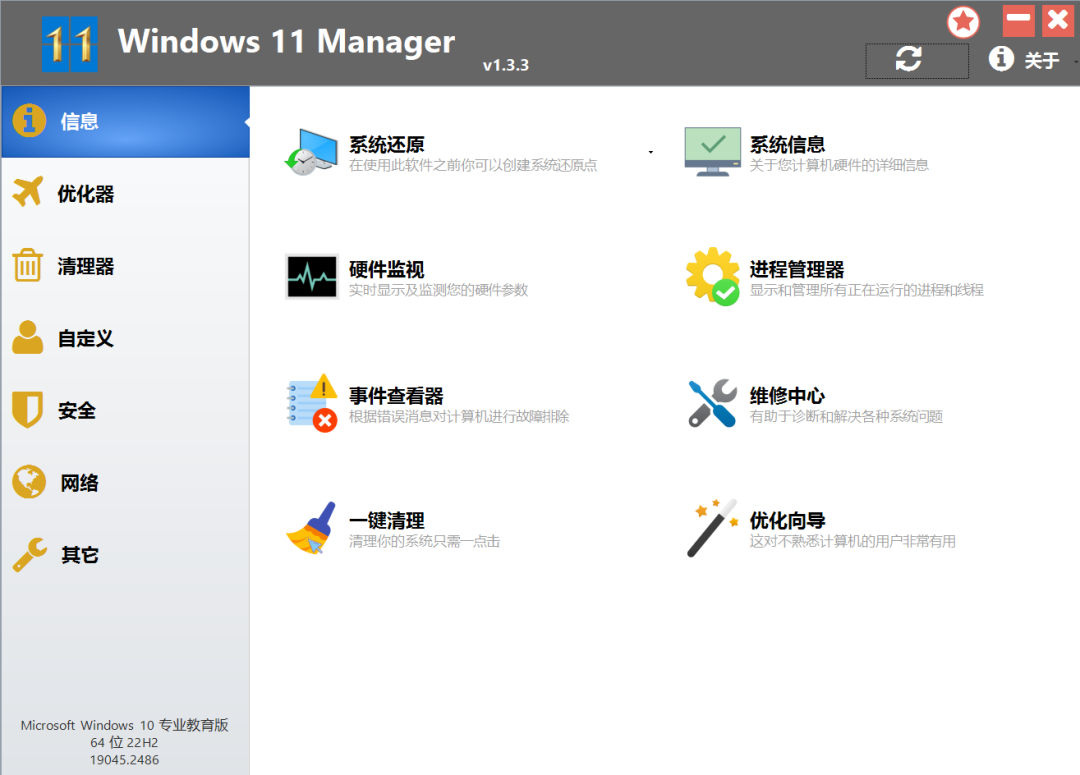Open the 维修中心 title link

tap(787, 395)
